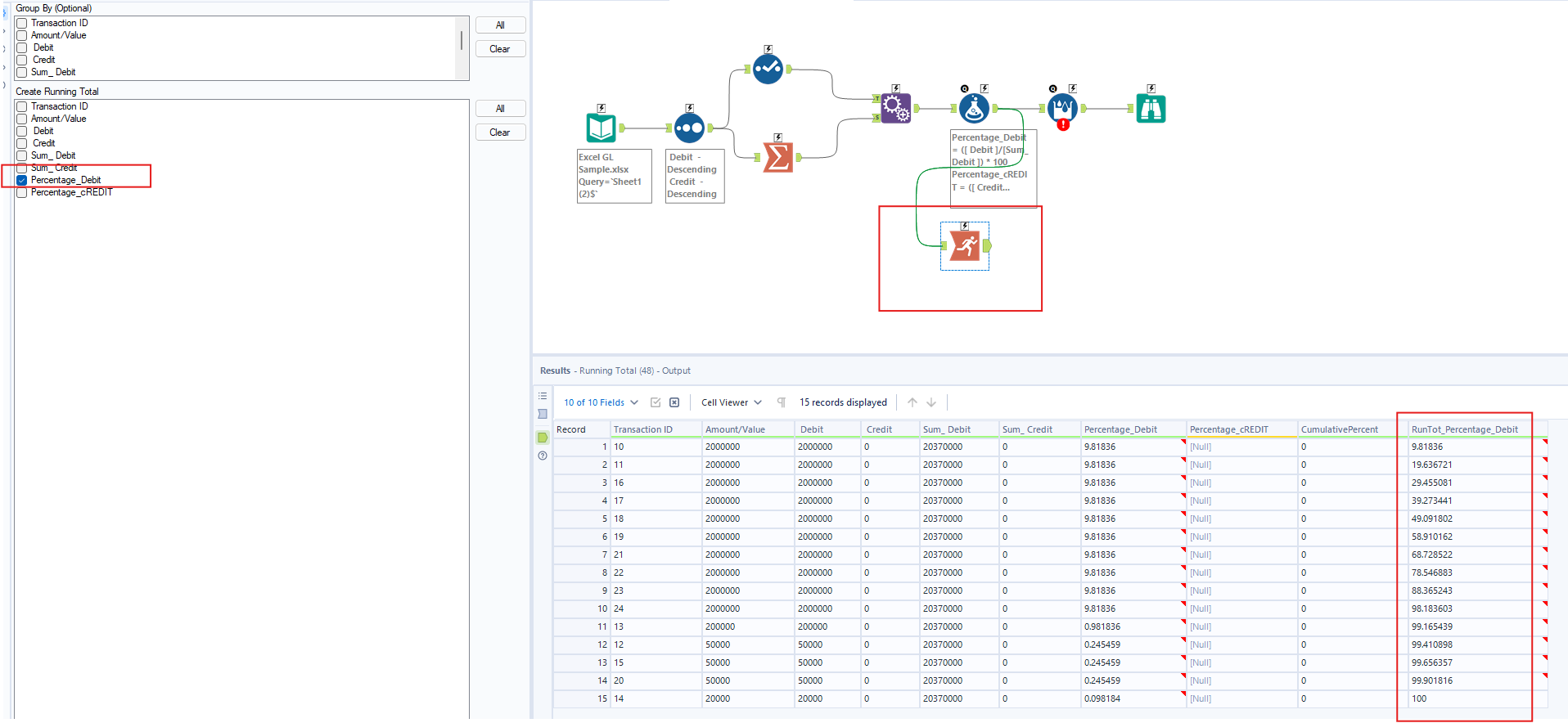This screenshot has height=723, width=1568.
Task: Click the metadata view icon in Results sidebar
Action: 543,414
